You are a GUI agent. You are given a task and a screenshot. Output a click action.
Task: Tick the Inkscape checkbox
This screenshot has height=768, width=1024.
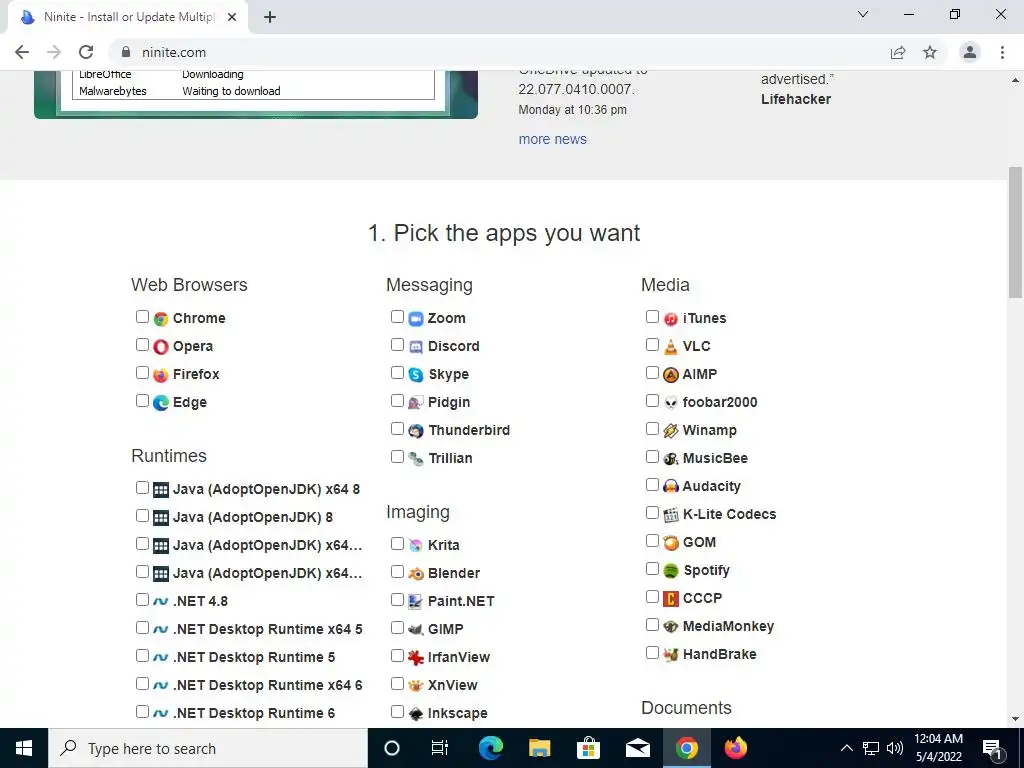397,712
